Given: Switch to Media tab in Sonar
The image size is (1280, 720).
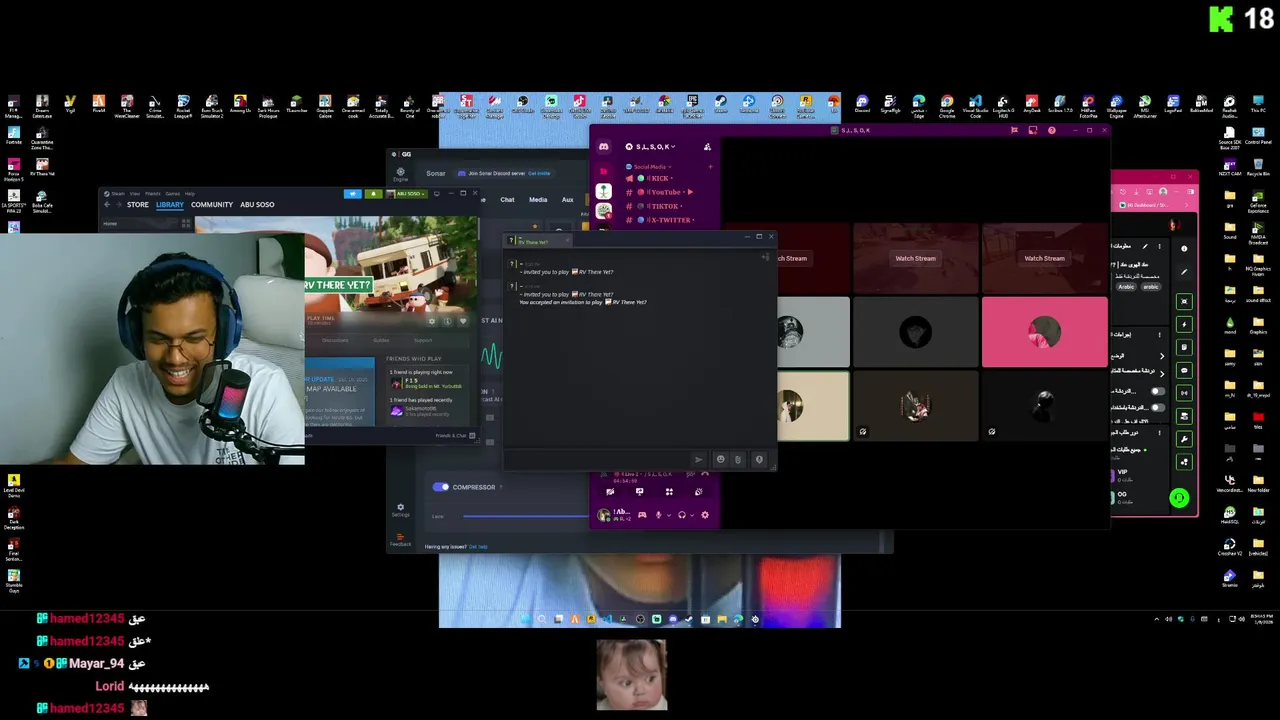Looking at the screenshot, I should point(538,199).
